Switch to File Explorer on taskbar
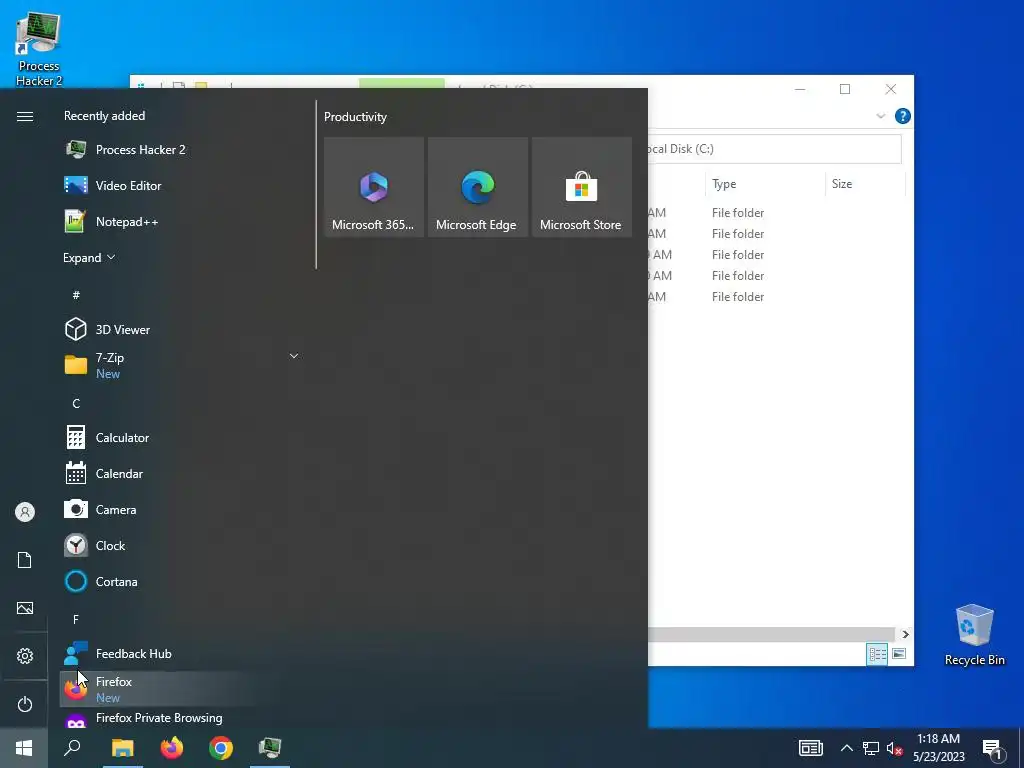Screen dimensions: 1024x768 (122, 748)
